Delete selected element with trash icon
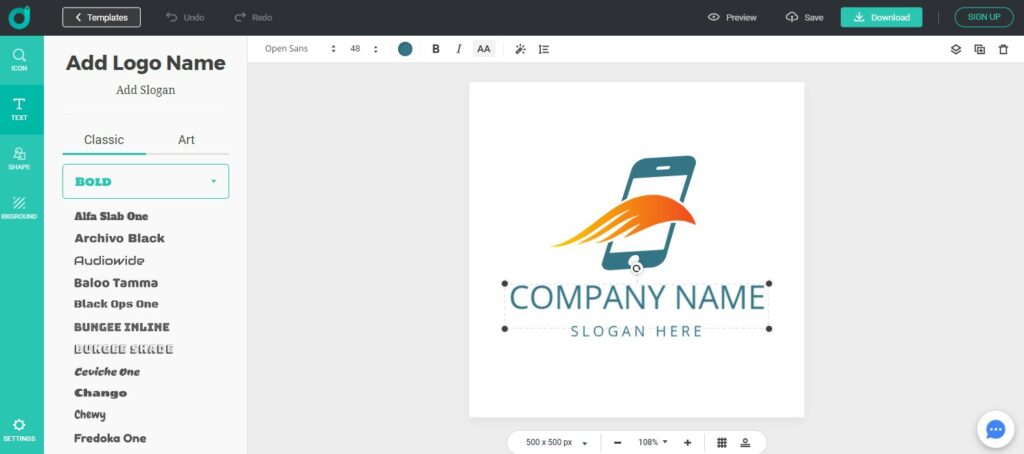 [x=1003, y=49]
